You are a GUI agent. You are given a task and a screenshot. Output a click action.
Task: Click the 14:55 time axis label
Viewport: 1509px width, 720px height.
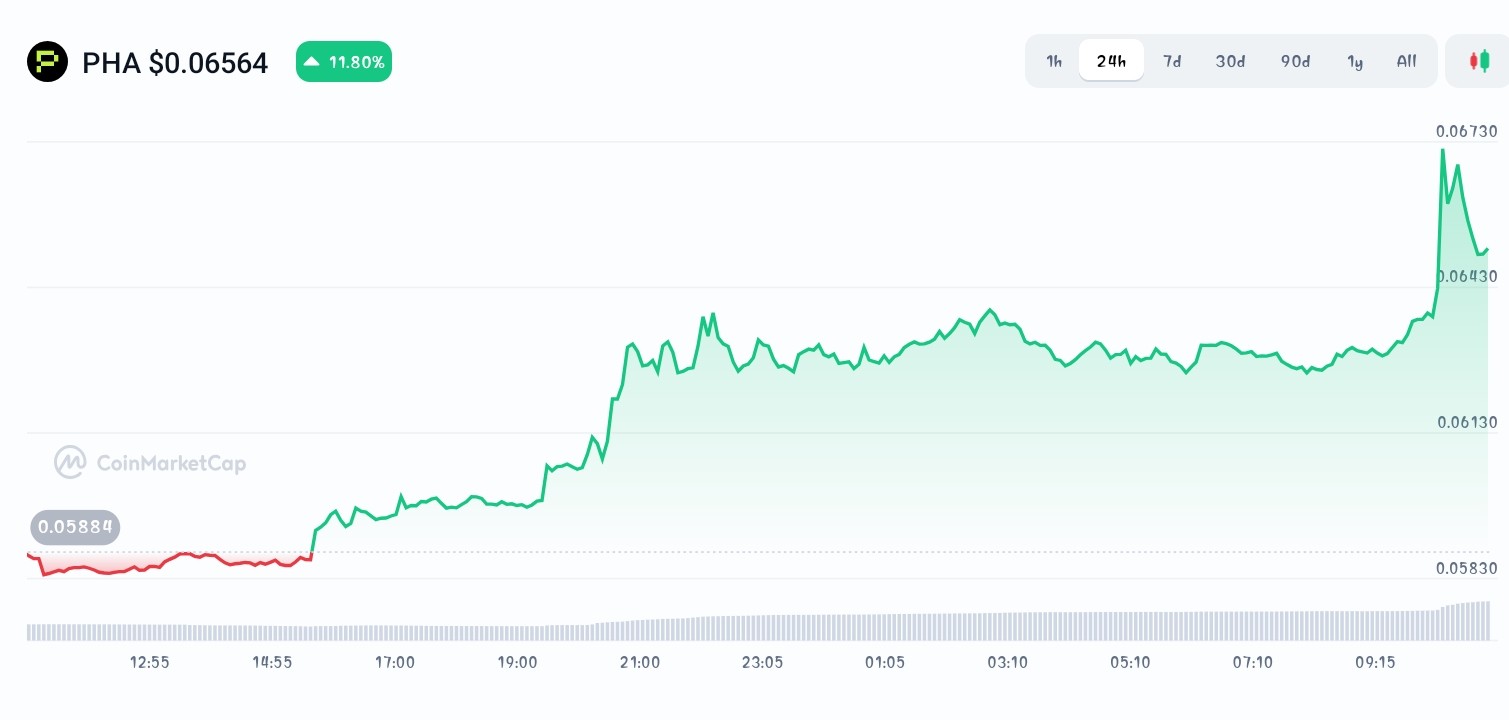(x=272, y=662)
